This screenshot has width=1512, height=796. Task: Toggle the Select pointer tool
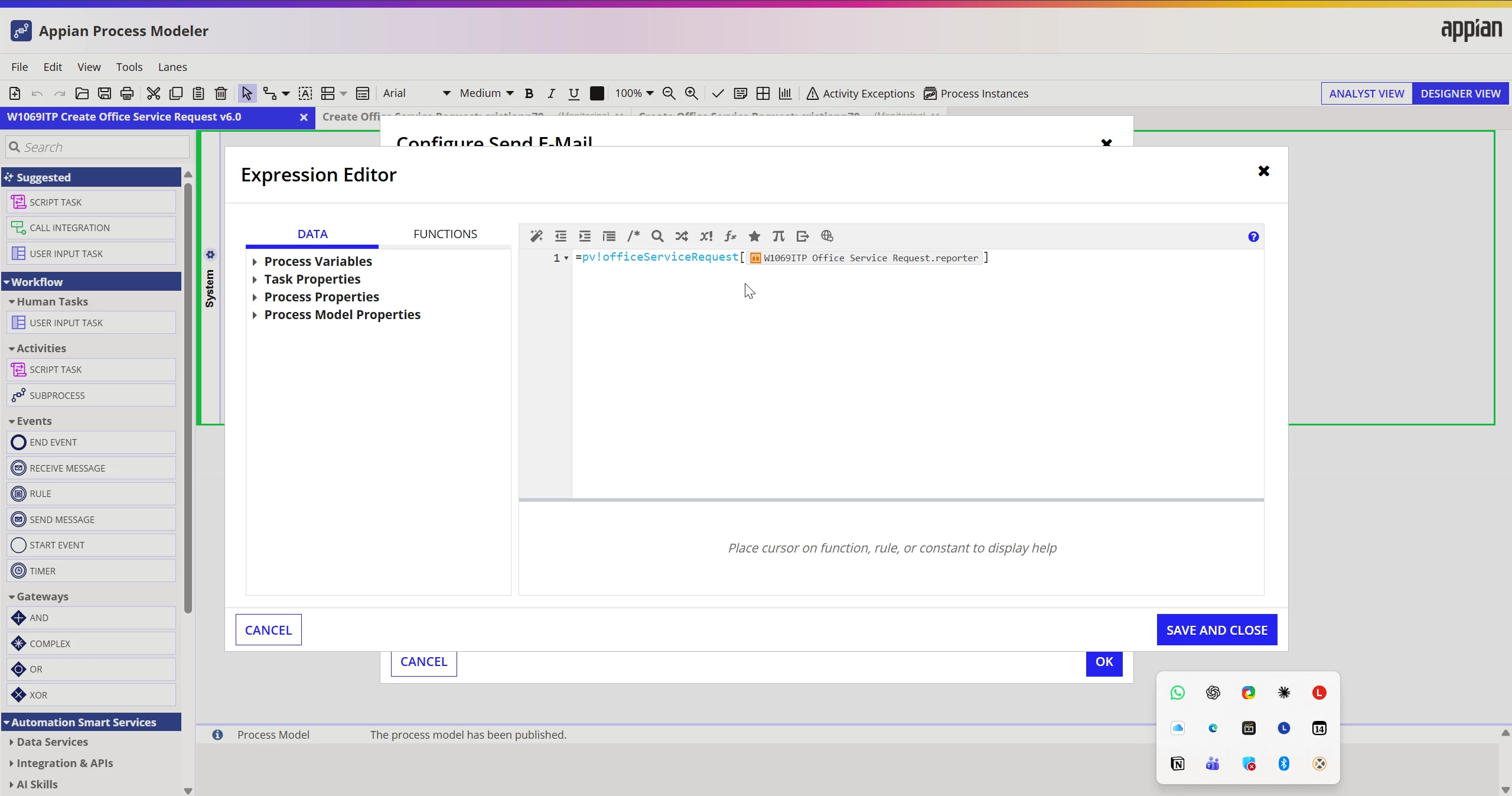[x=247, y=93]
